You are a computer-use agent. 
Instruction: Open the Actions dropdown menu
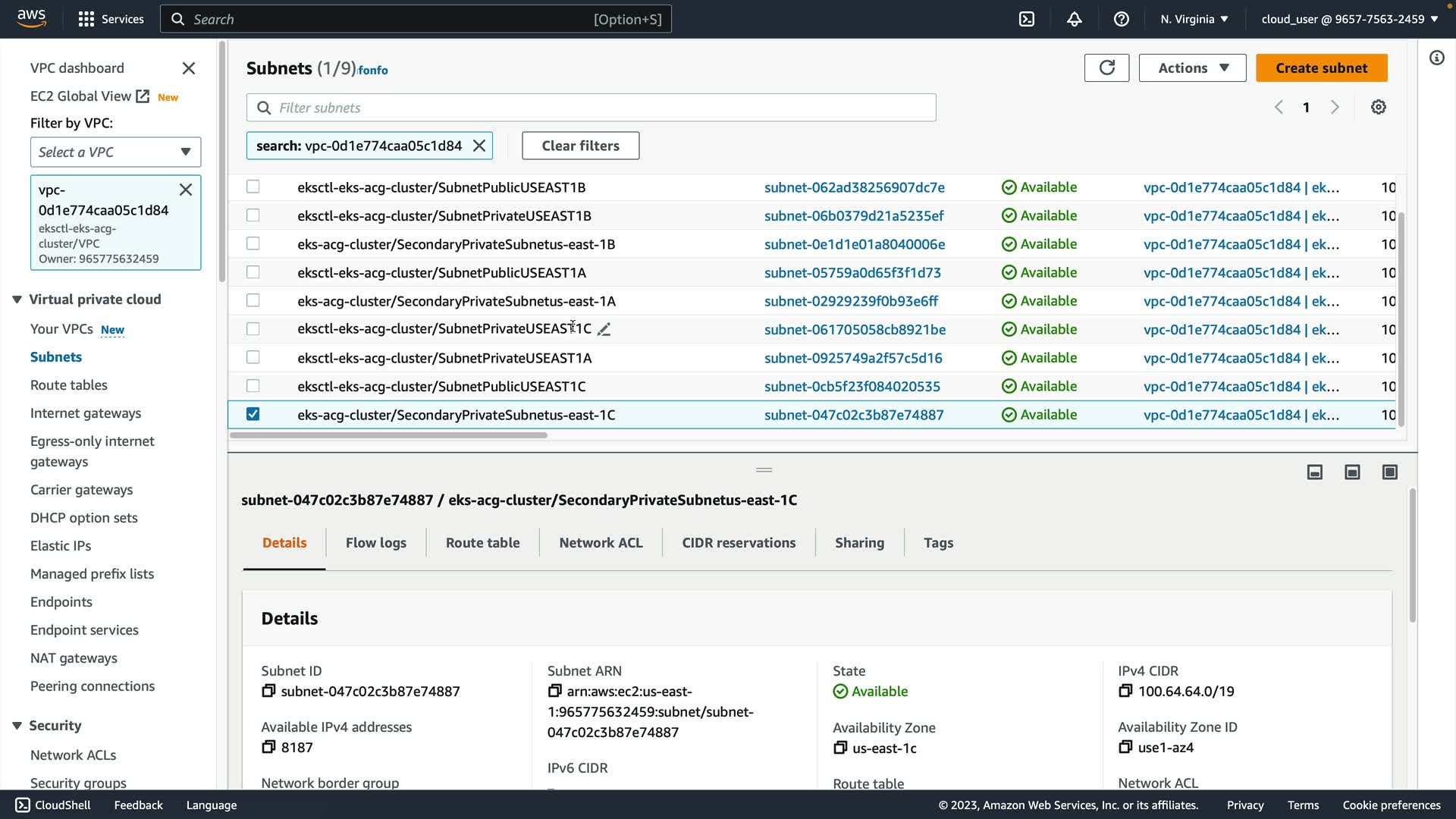[x=1192, y=67]
